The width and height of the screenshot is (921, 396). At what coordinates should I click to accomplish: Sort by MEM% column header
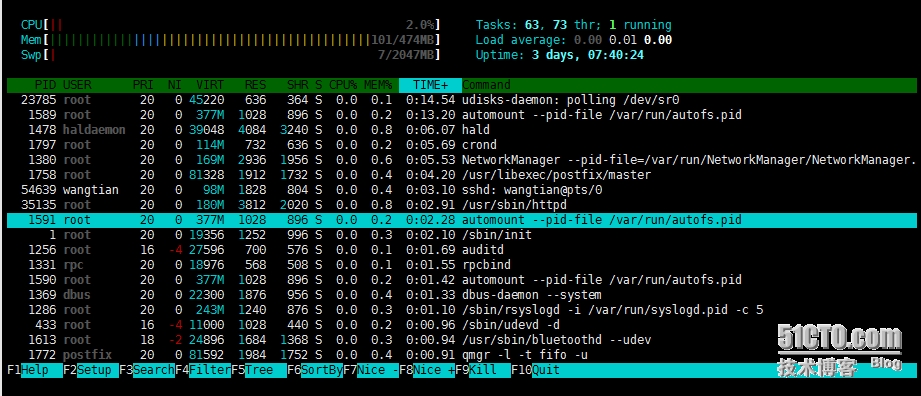pos(378,85)
